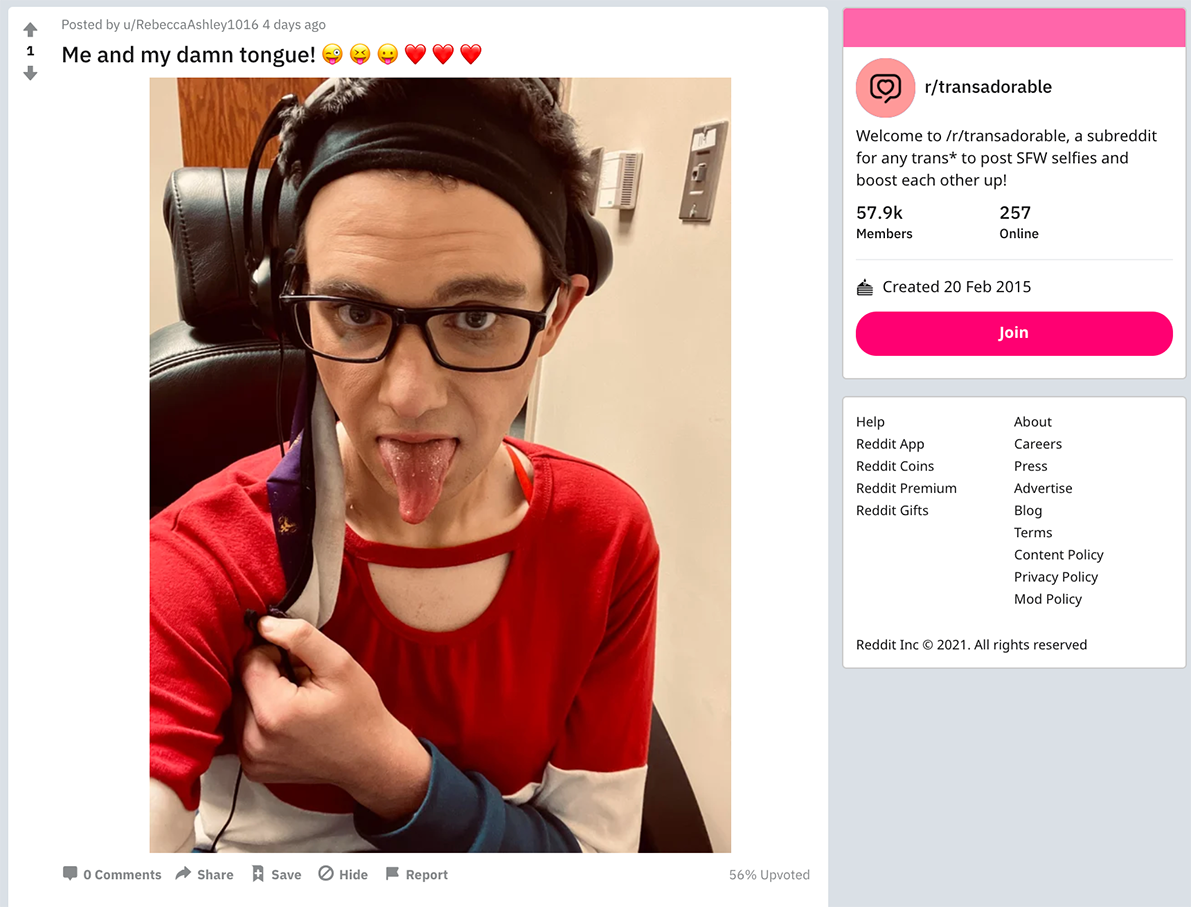Click the cake icon beside Created date
This screenshot has height=907, width=1191.
tap(864, 287)
